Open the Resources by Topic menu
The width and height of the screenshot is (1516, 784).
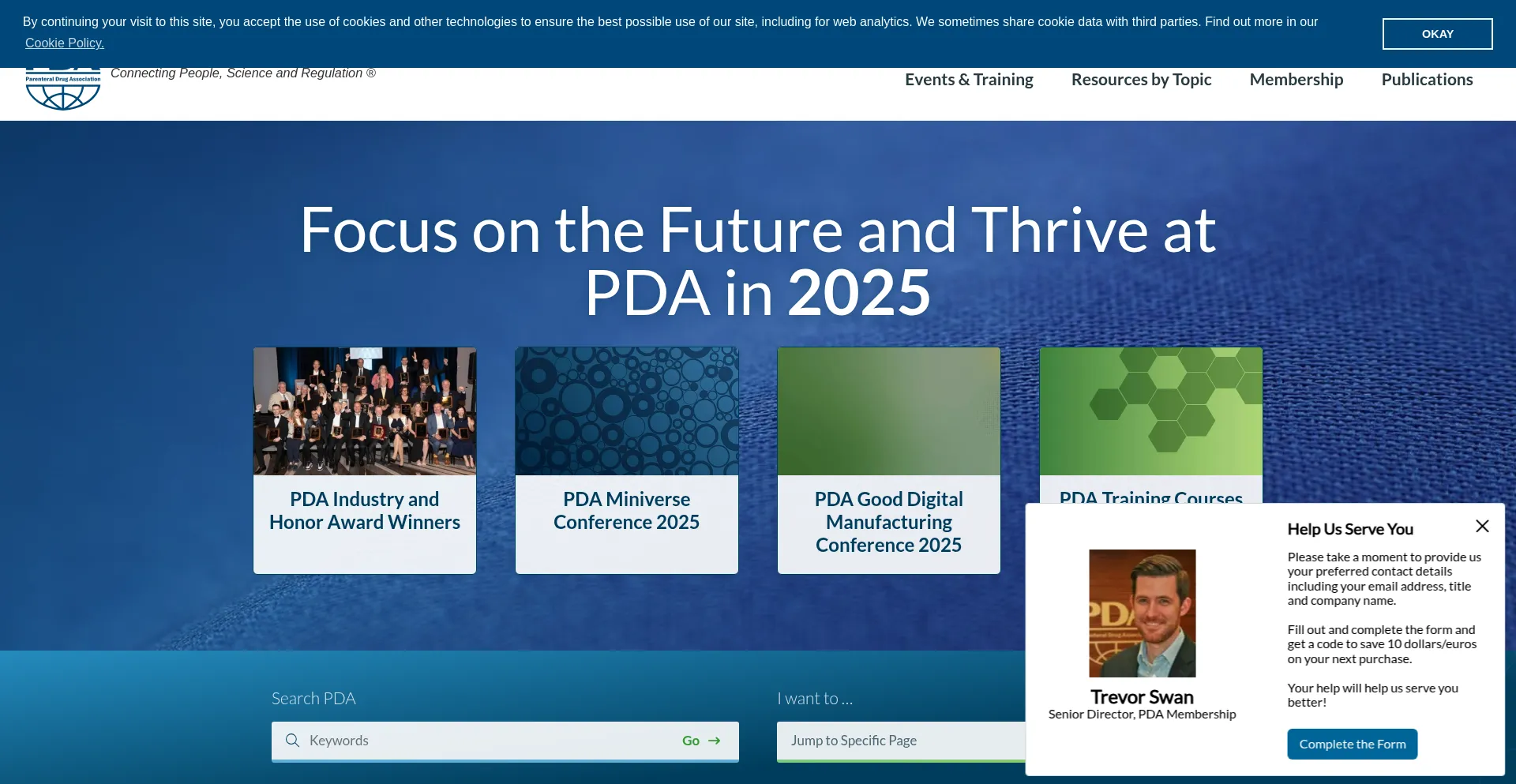(1141, 80)
